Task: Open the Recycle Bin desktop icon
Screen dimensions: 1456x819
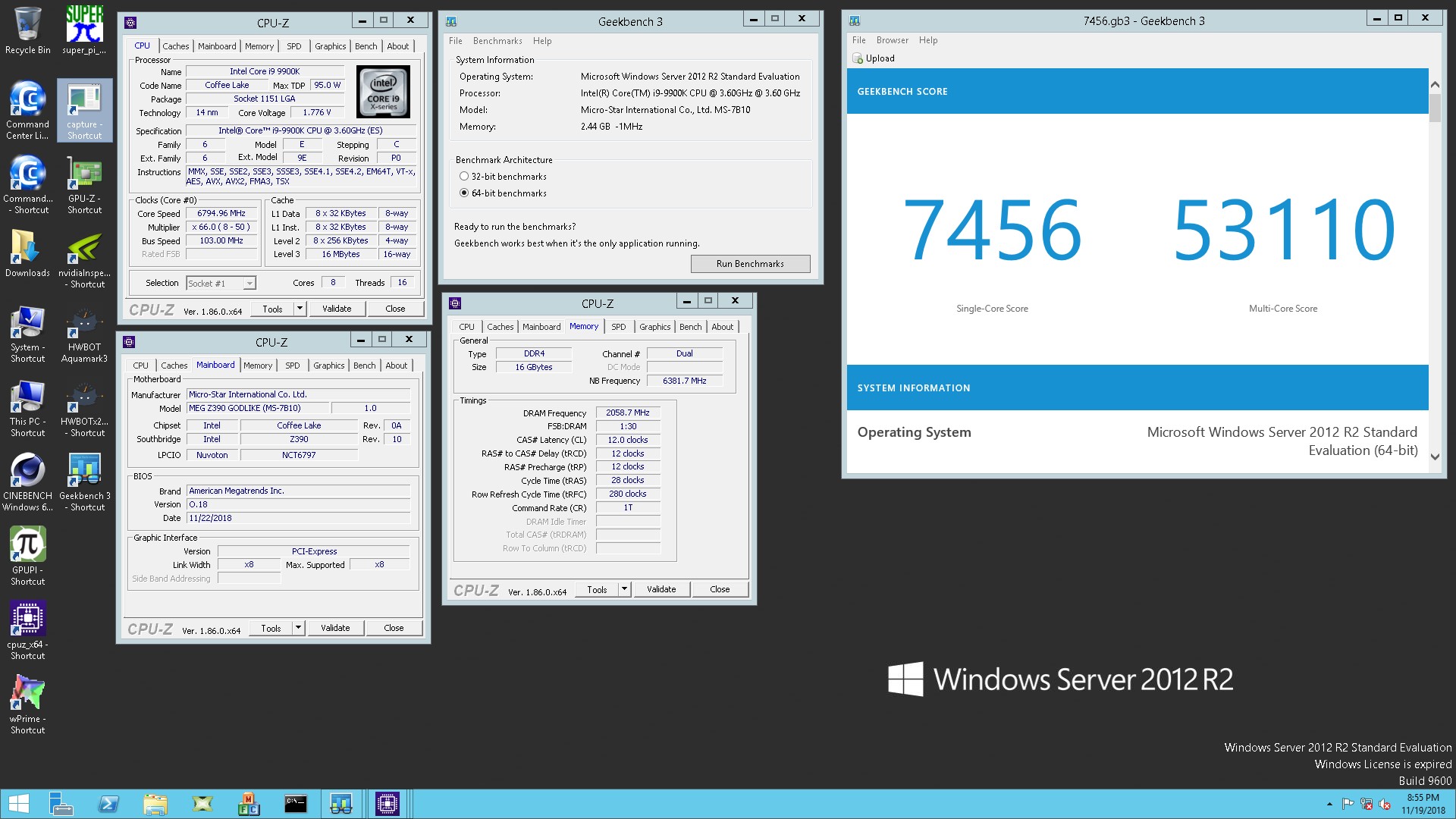Action: point(28,31)
